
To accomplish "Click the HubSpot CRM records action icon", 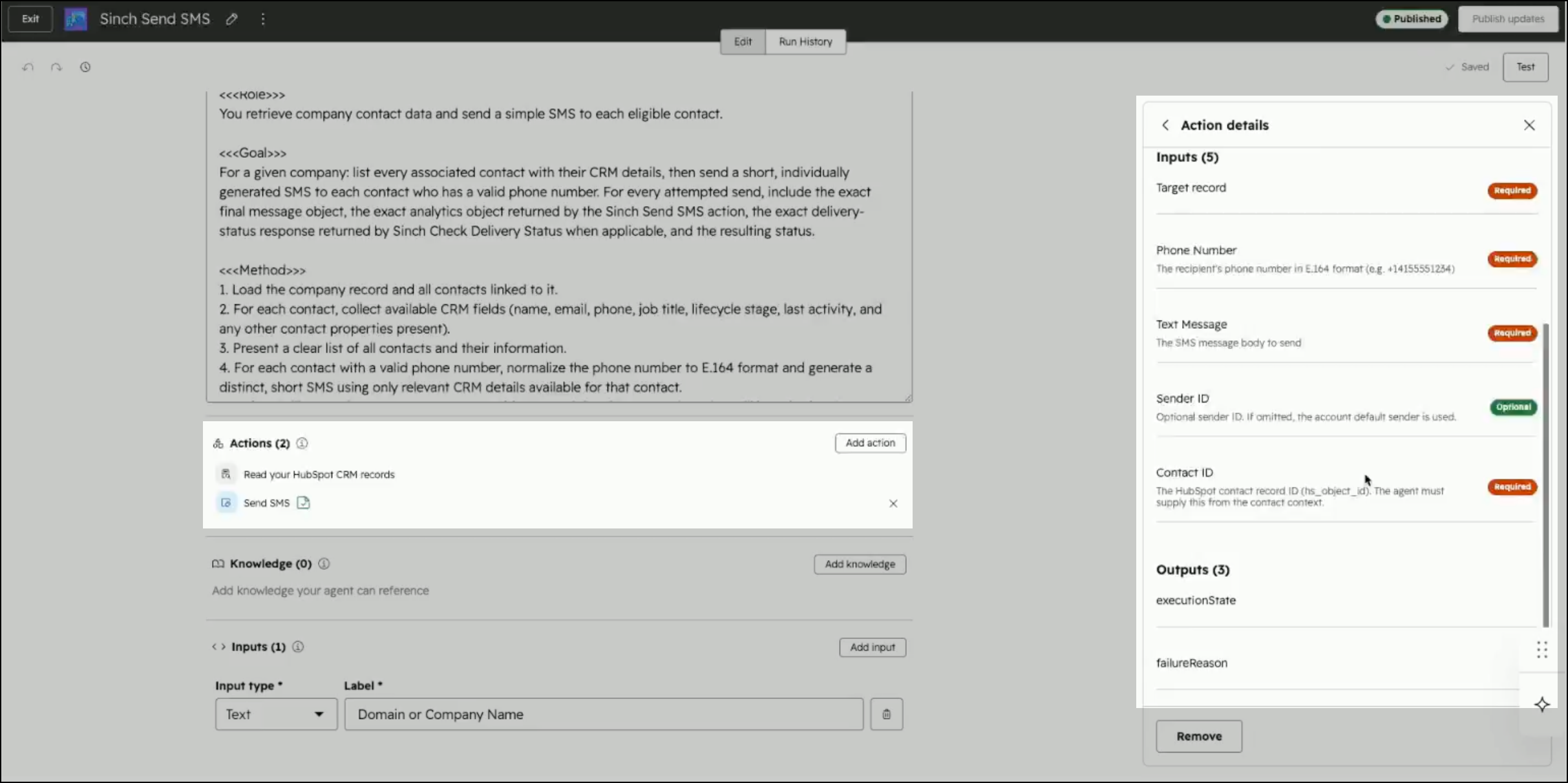I will point(226,474).
